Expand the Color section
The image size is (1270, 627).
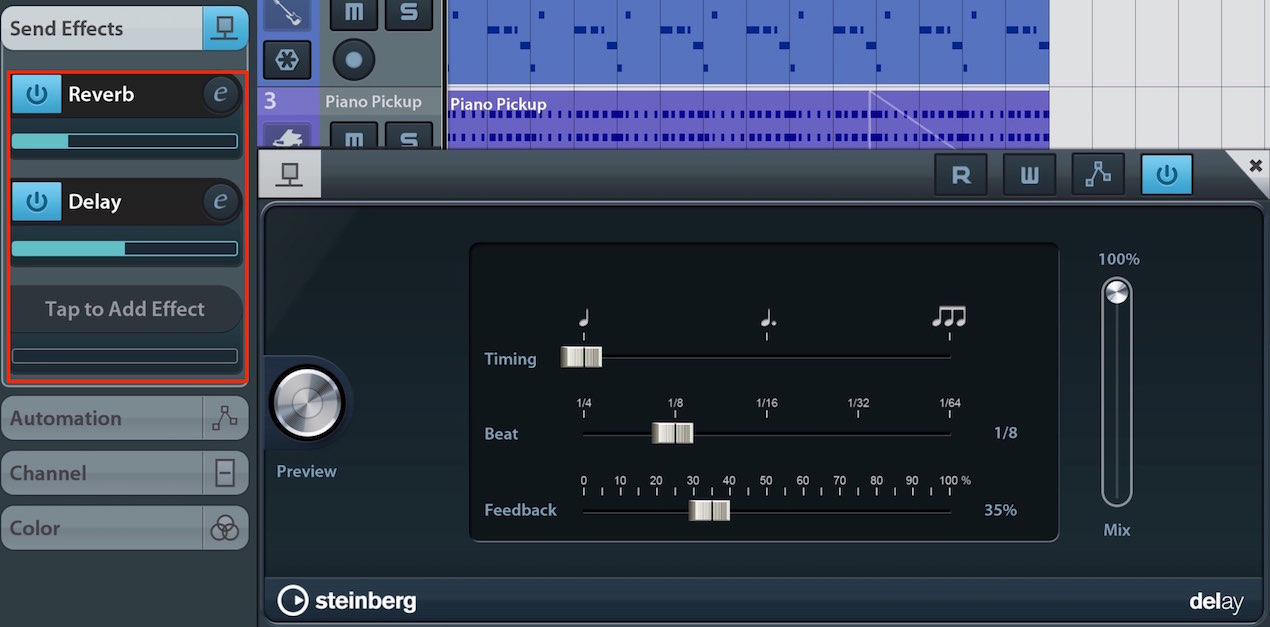coord(125,529)
